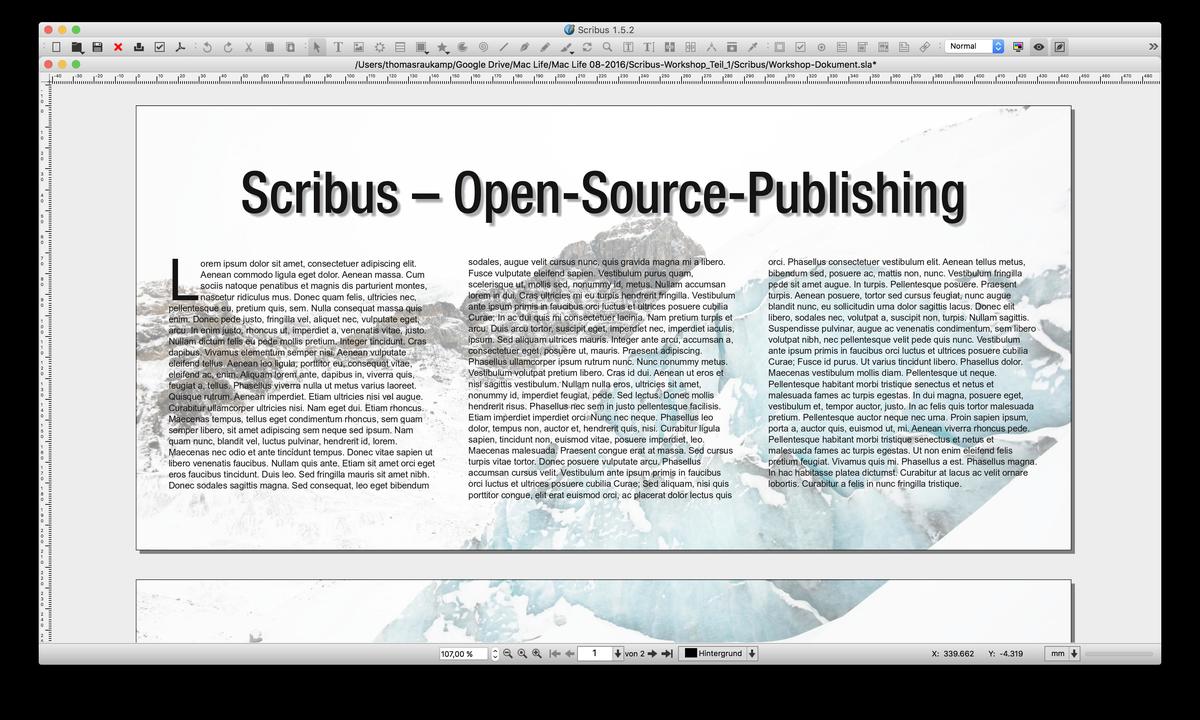Image resolution: width=1200 pixels, height=720 pixels.
Task: Open the Polygon star tool dropdown
Action: coord(442,47)
